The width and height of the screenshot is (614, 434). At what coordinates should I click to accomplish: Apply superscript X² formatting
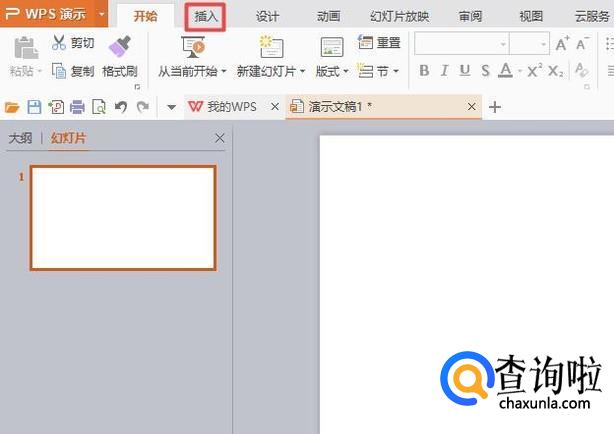[x=535, y=71]
